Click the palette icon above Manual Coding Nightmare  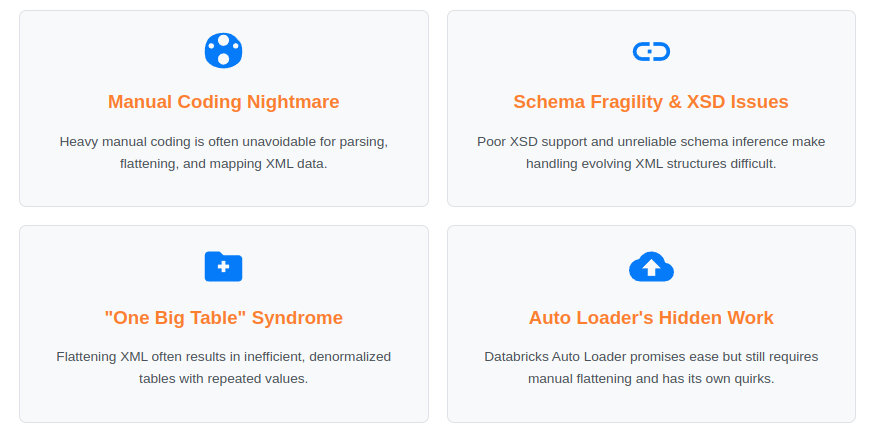224,51
